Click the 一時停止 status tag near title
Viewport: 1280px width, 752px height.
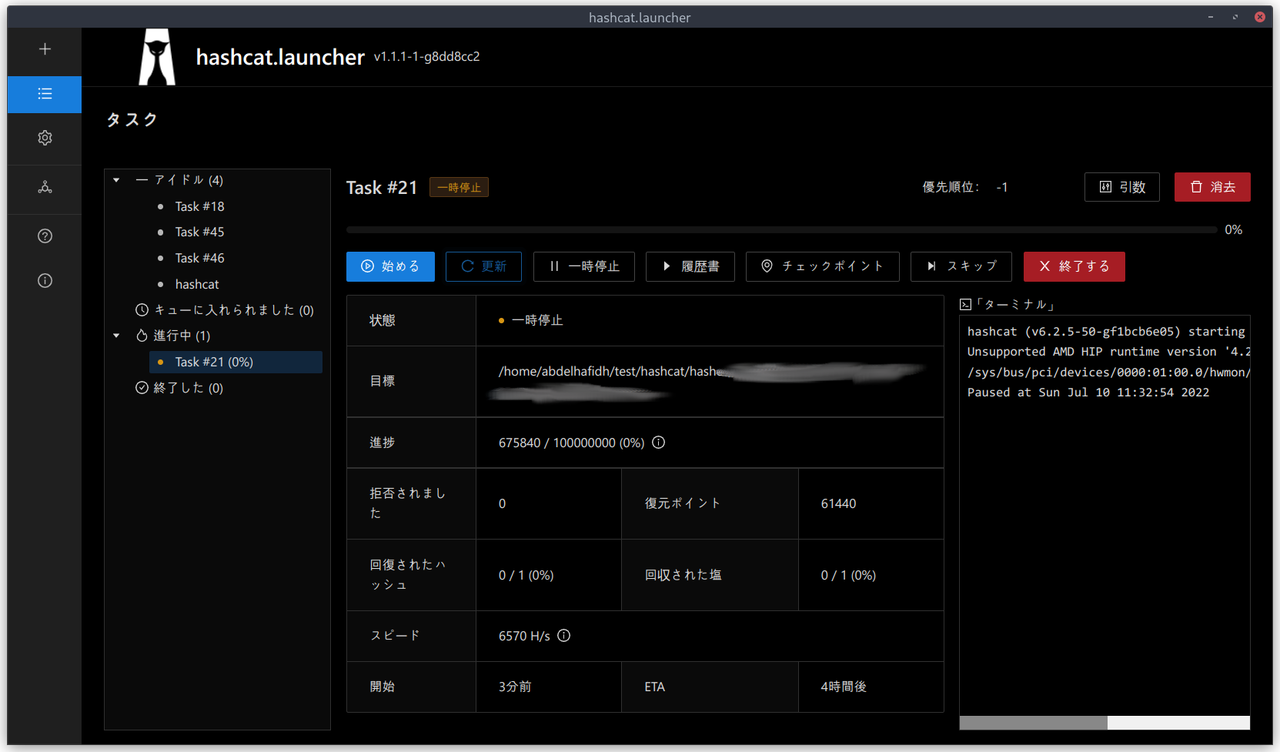(x=459, y=187)
